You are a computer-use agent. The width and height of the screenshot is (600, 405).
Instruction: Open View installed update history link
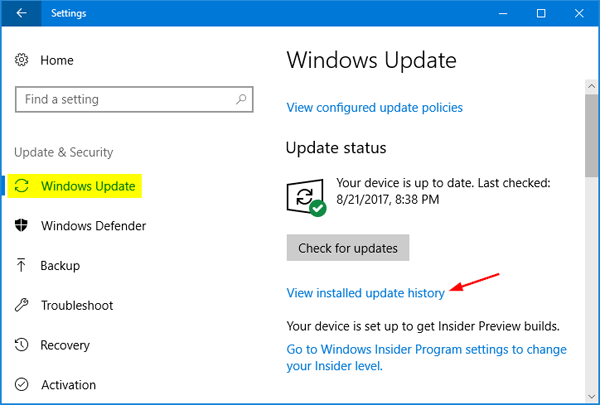pyautogui.click(x=365, y=293)
